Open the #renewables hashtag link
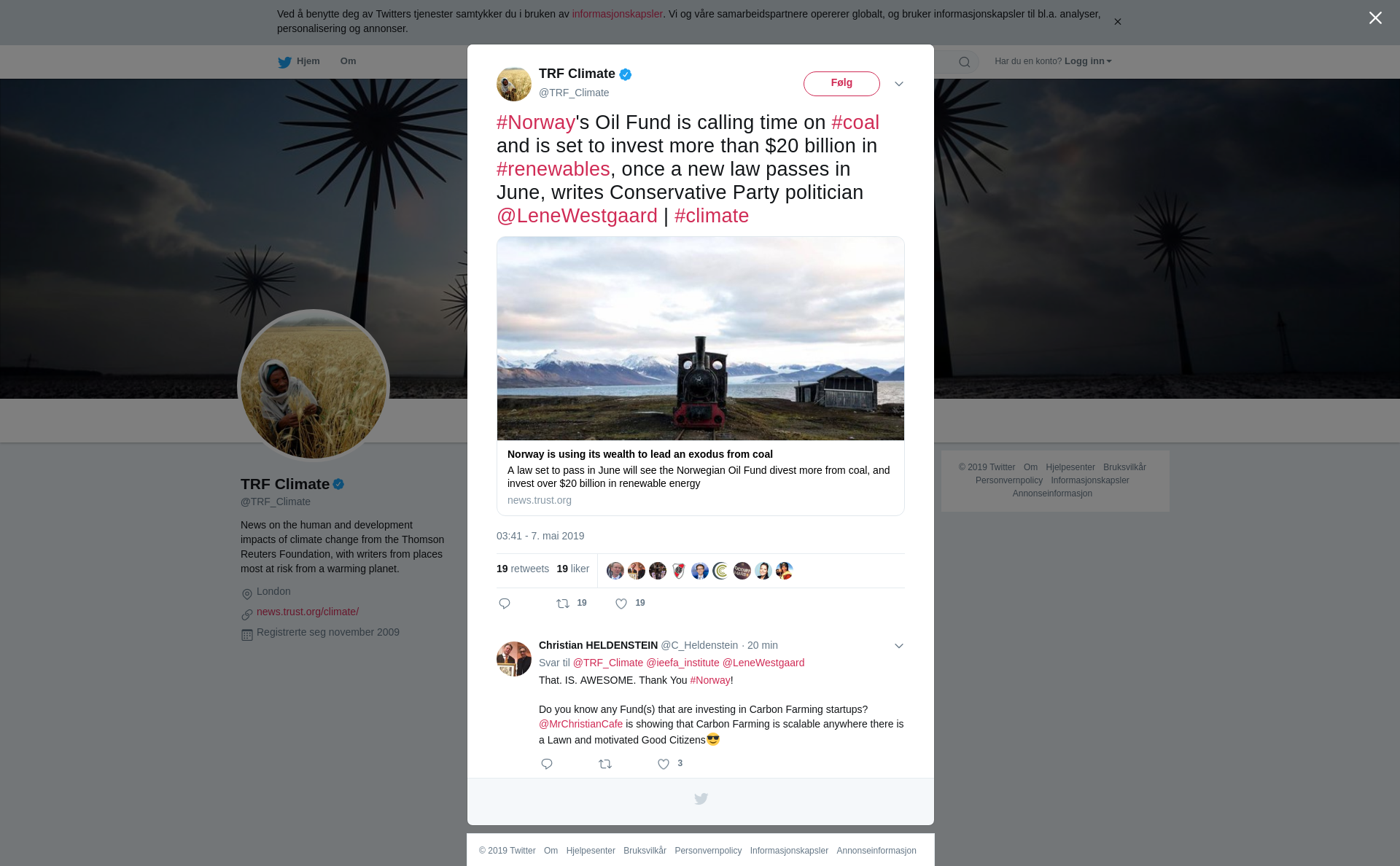Viewport: 1400px width, 866px height. (553, 169)
